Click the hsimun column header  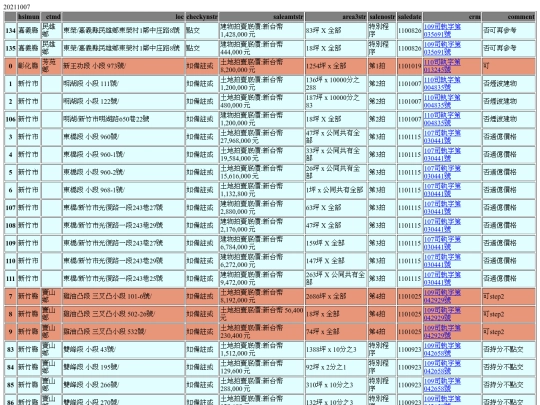pyautogui.click(x=29, y=17)
